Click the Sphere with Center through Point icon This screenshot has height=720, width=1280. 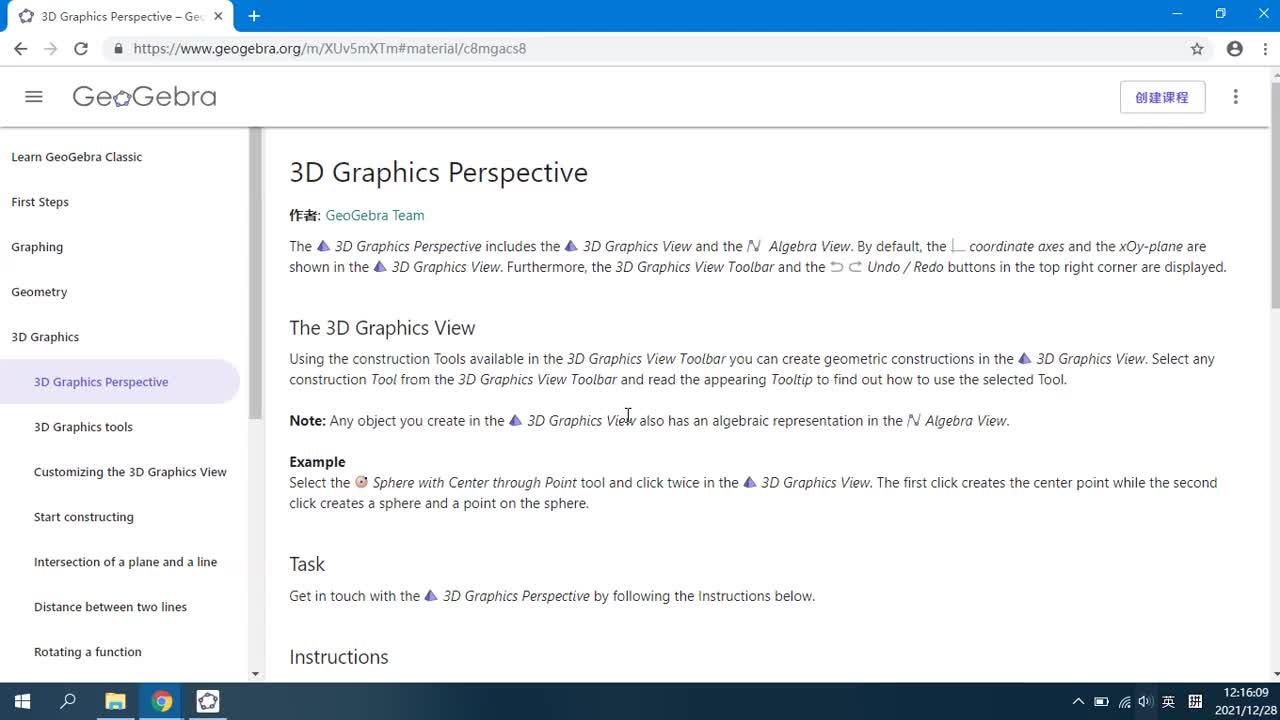(361, 482)
